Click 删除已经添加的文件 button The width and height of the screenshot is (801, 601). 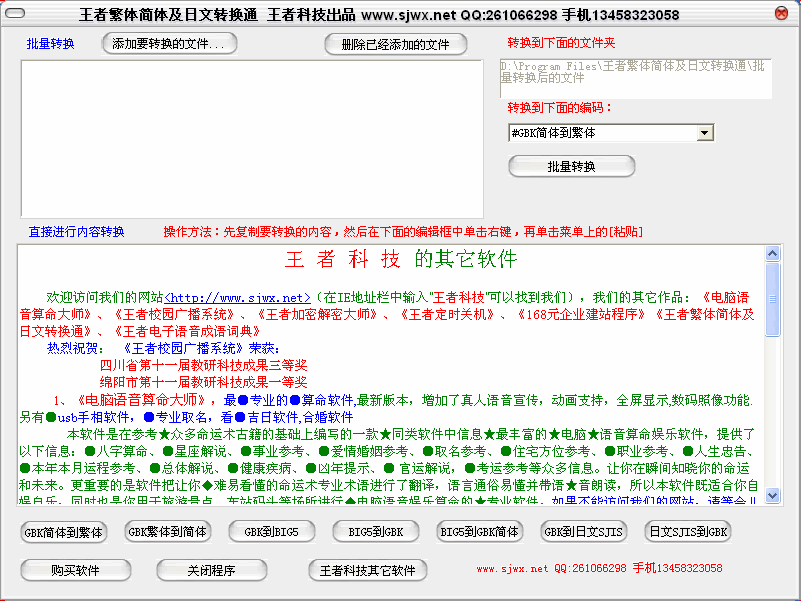[x=396, y=44]
